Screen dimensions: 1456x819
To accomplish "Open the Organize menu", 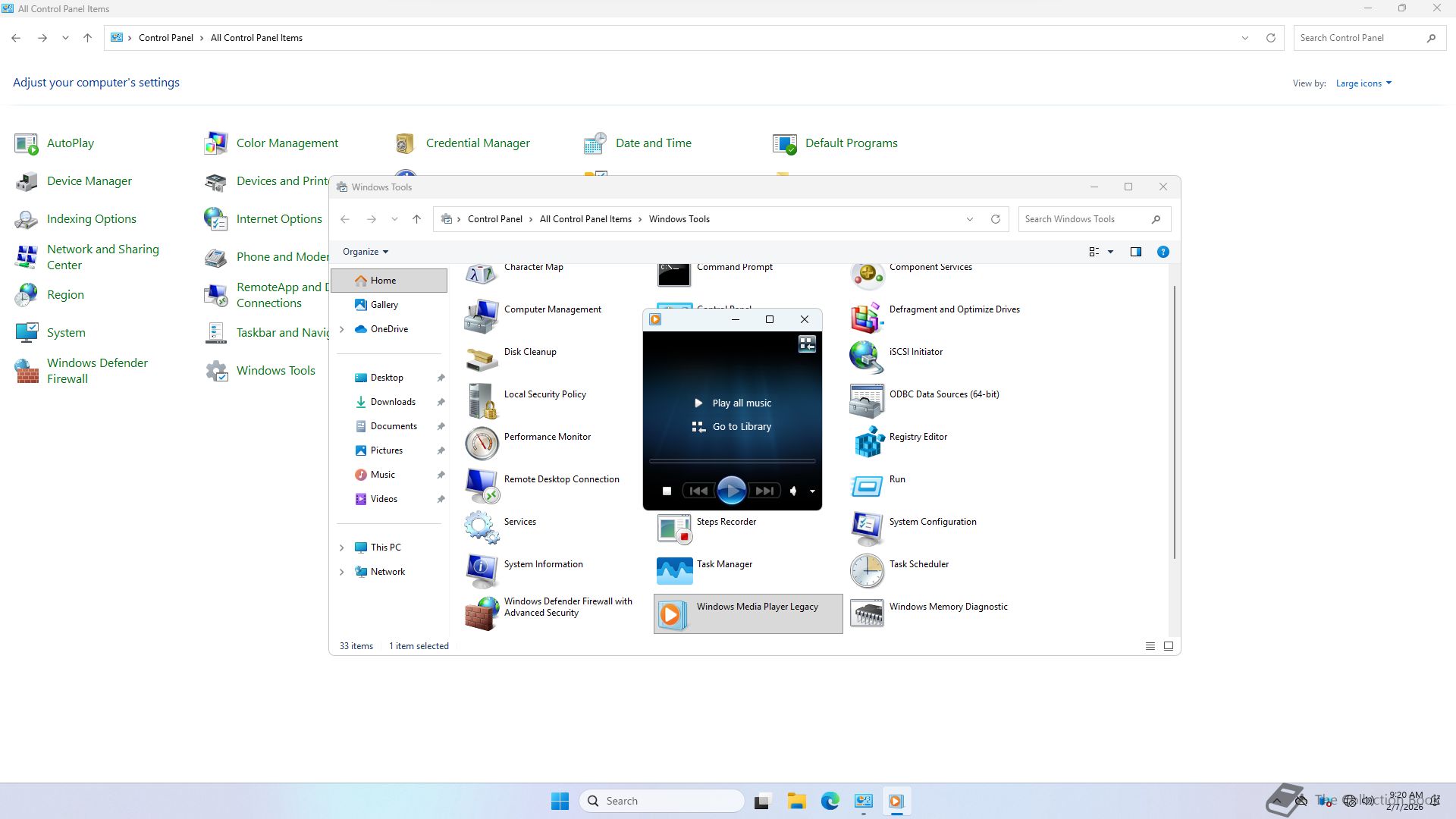I will pyautogui.click(x=365, y=252).
